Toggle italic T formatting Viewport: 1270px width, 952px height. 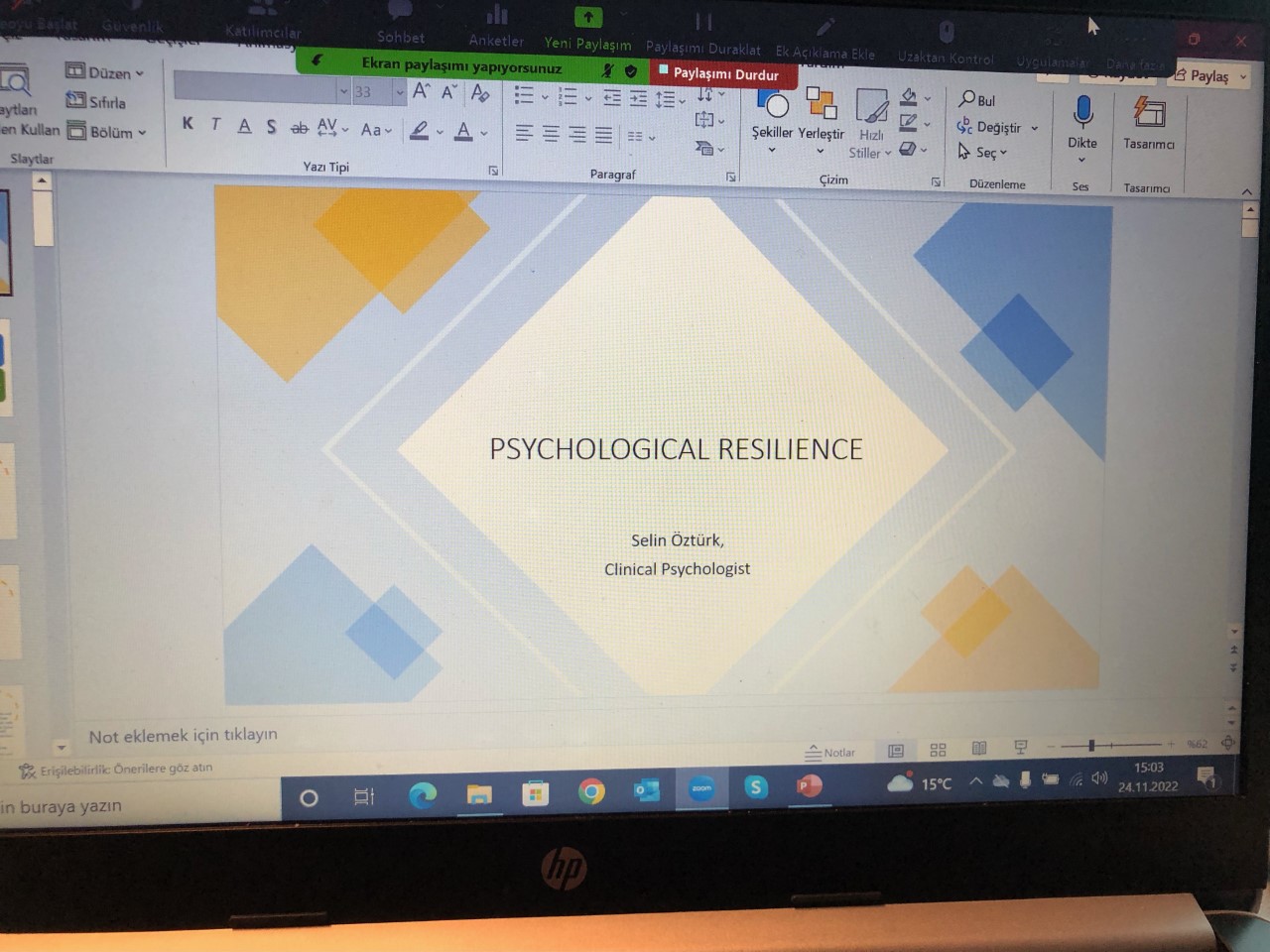[x=215, y=125]
